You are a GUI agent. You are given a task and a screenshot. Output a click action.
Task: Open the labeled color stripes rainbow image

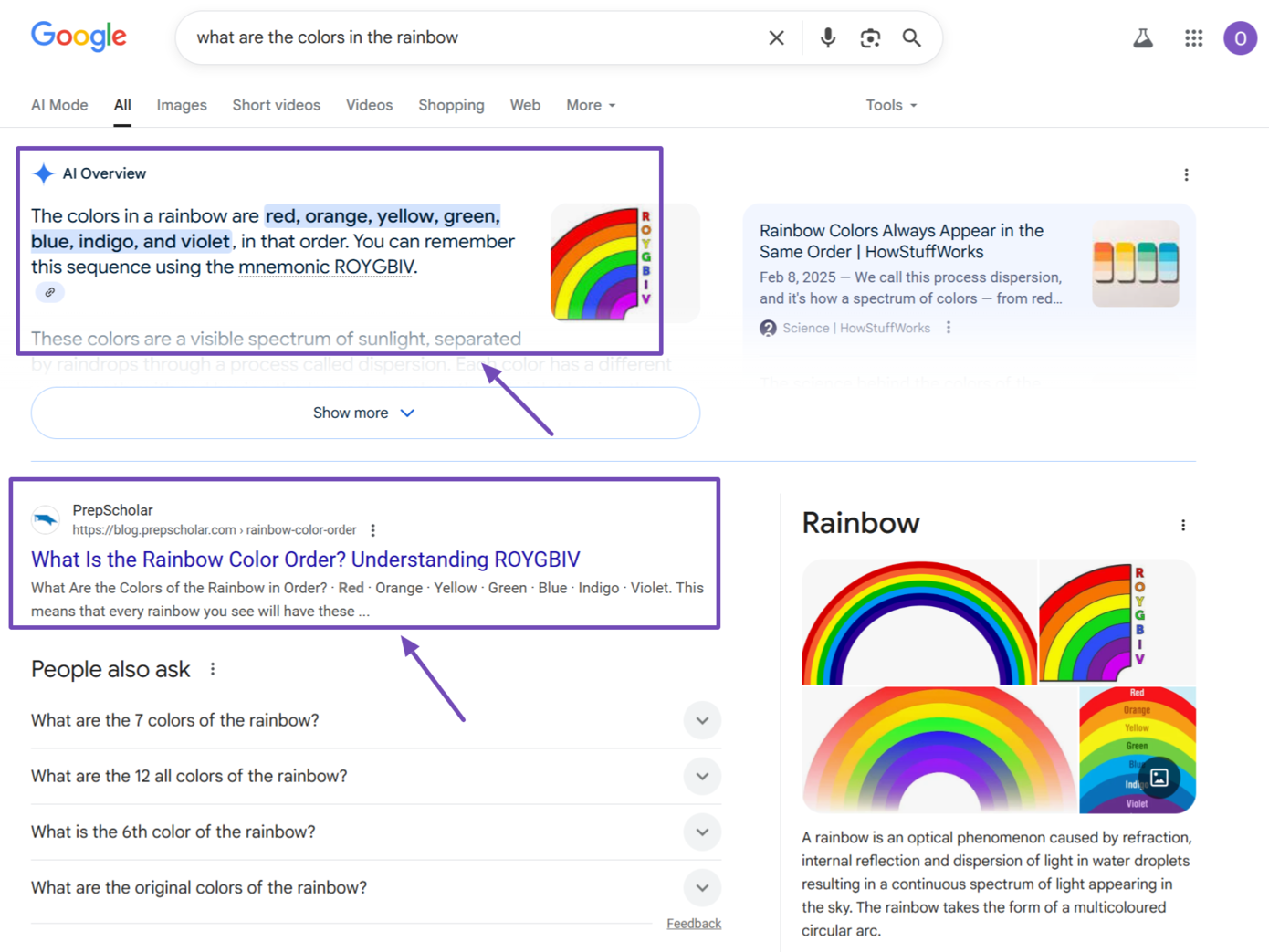point(1138,750)
